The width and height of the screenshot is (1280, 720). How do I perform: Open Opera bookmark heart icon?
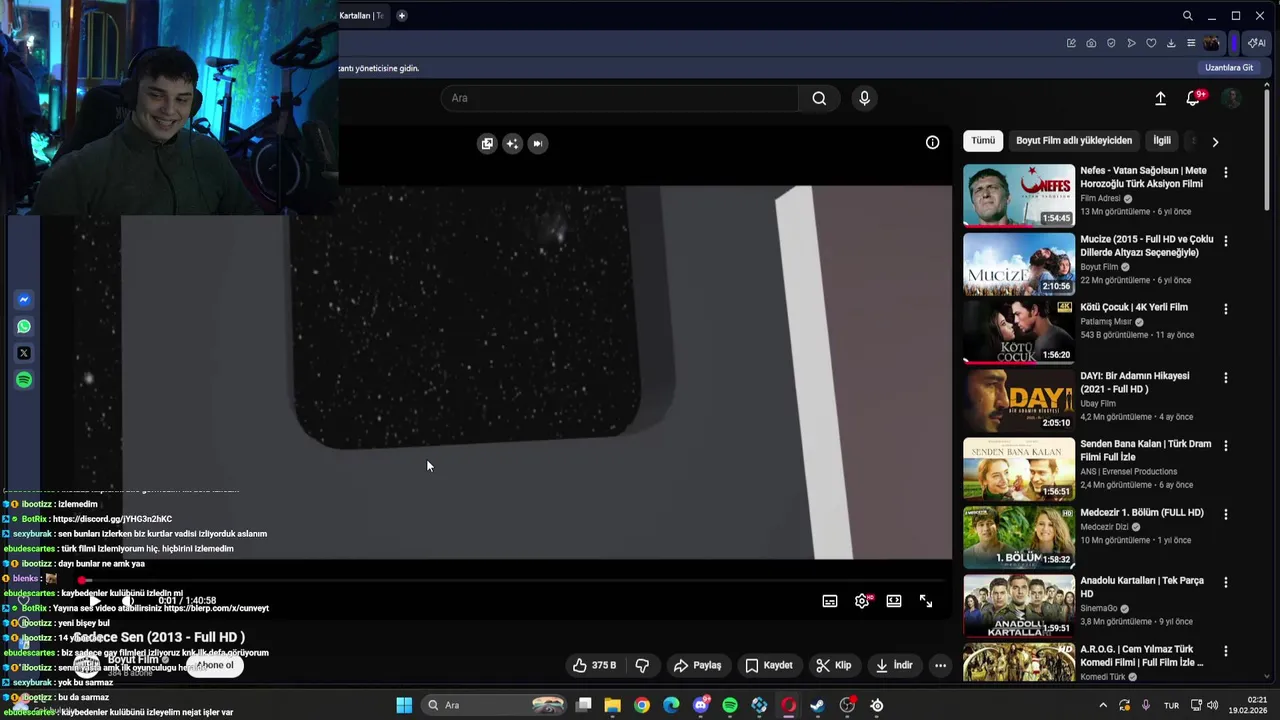[1151, 43]
